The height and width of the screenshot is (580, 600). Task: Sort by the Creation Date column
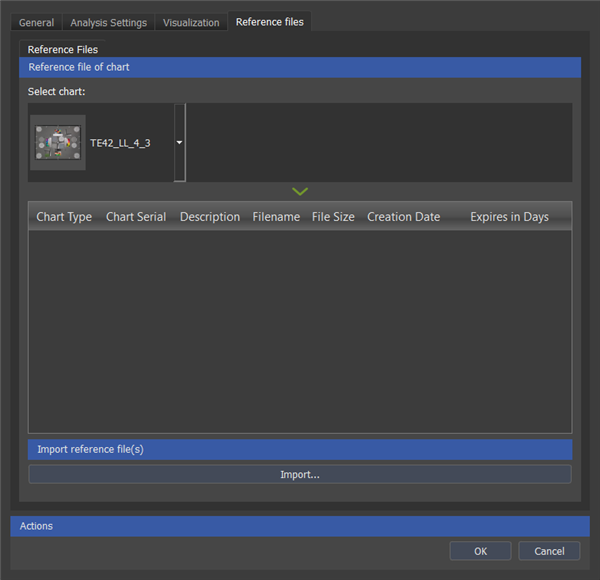tap(403, 217)
